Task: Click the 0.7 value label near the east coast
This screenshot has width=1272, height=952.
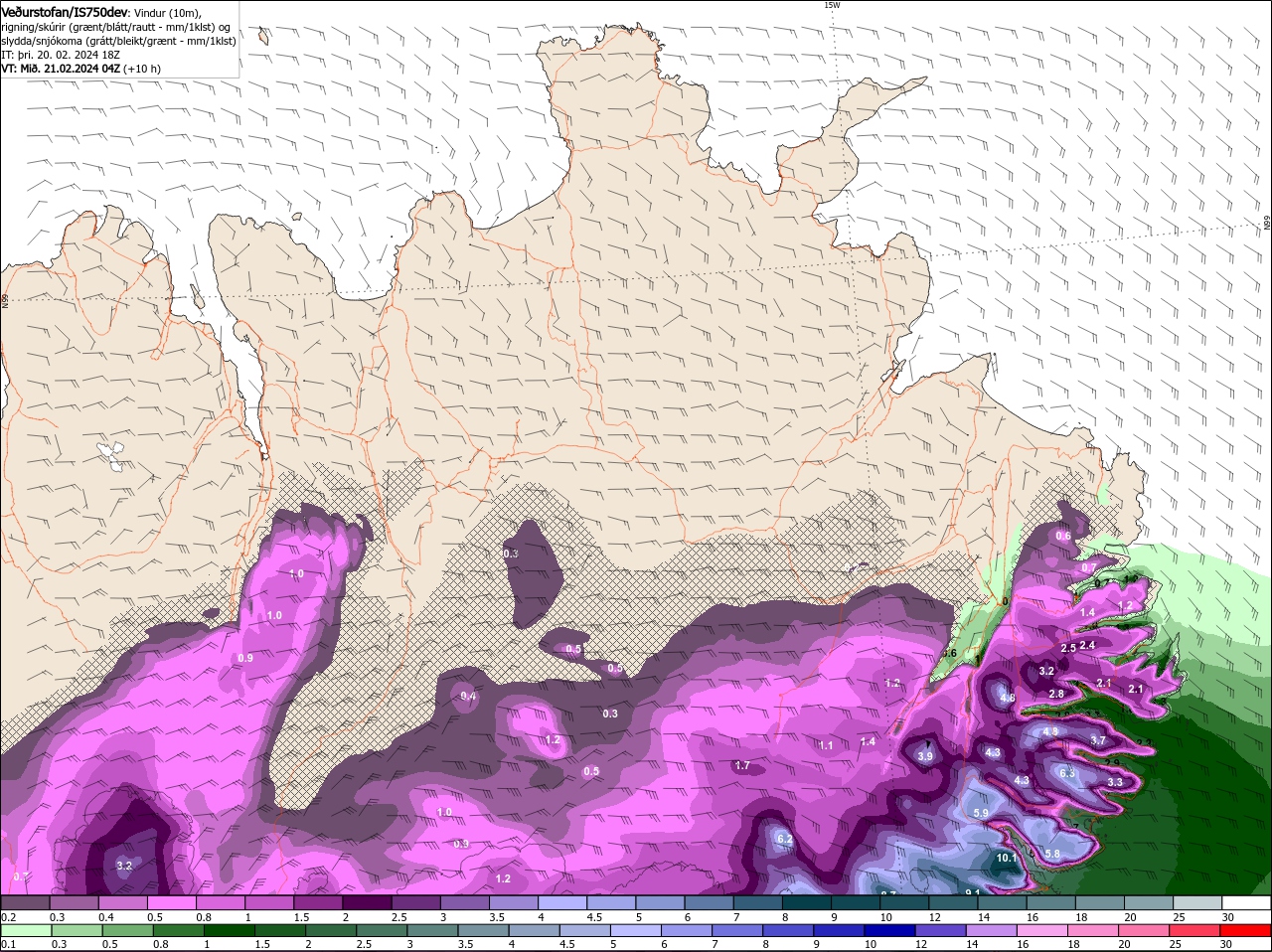Action: pos(1088,567)
